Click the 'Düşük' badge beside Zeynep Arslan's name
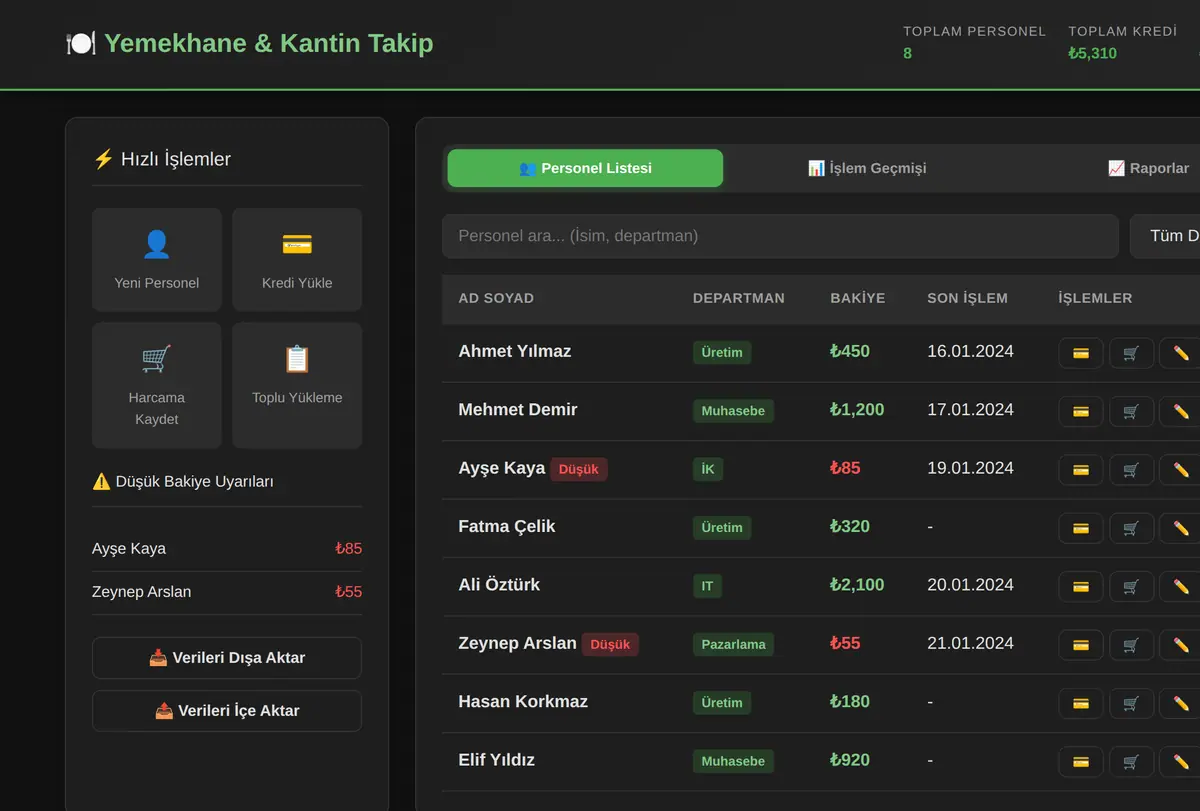 coord(610,645)
